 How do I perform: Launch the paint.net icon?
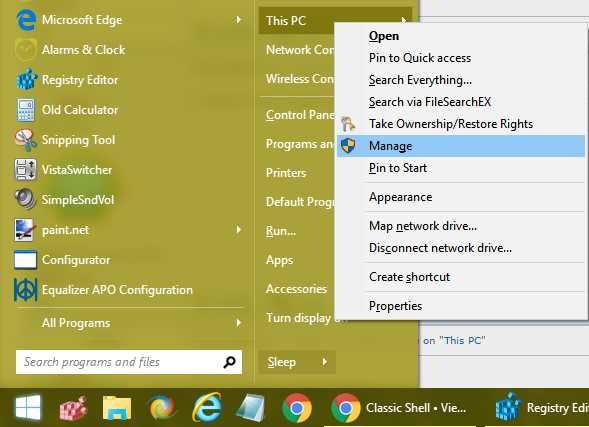click(26, 229)
